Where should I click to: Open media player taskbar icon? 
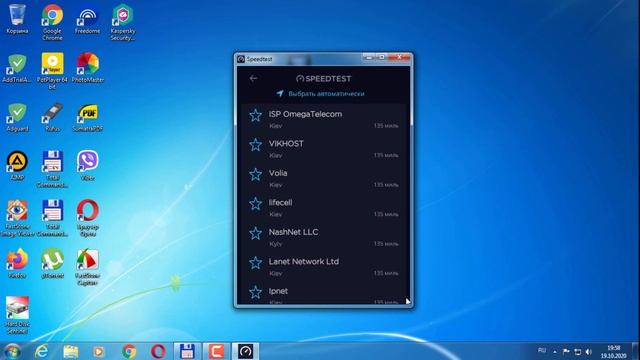tap(99, 351)
